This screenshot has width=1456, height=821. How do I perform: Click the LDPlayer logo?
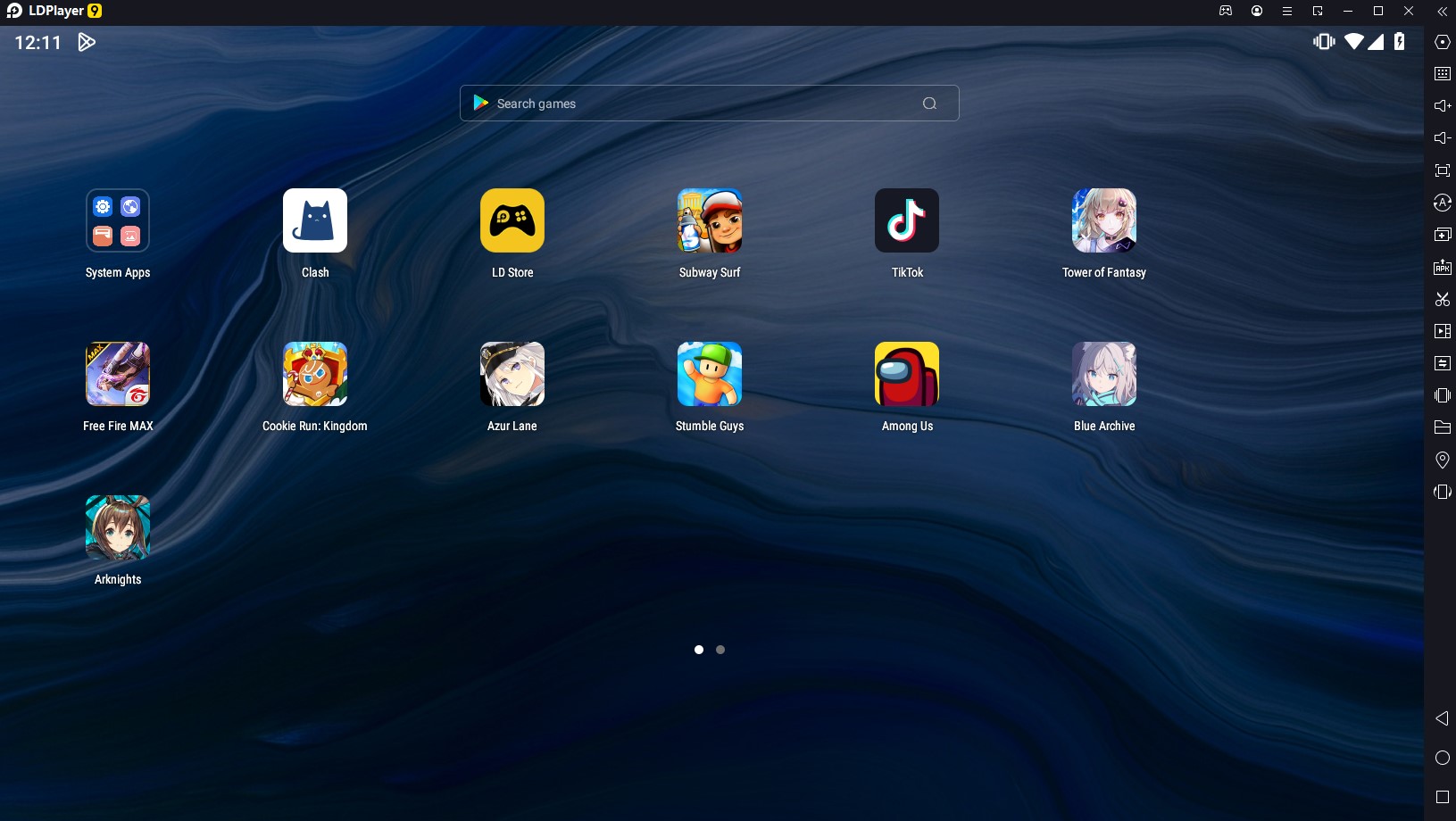tap(54, 11)
